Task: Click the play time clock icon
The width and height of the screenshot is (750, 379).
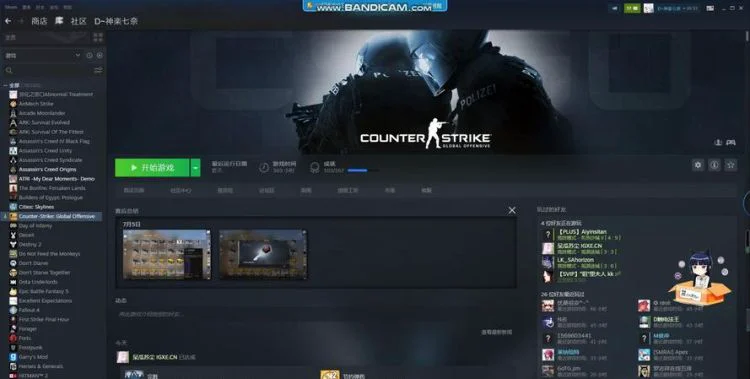Action: click(264, 167)
